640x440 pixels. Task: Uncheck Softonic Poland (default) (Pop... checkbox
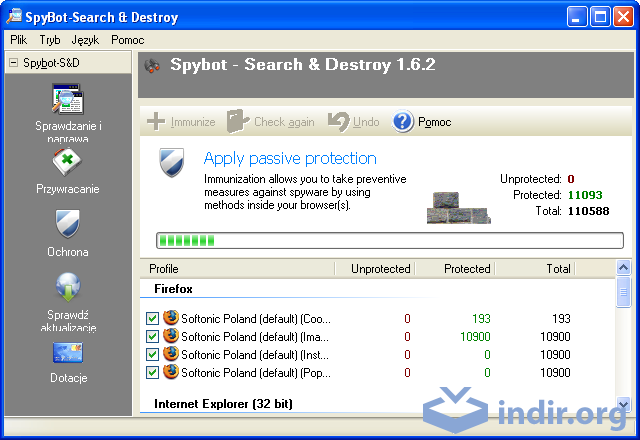click(152, 372)
